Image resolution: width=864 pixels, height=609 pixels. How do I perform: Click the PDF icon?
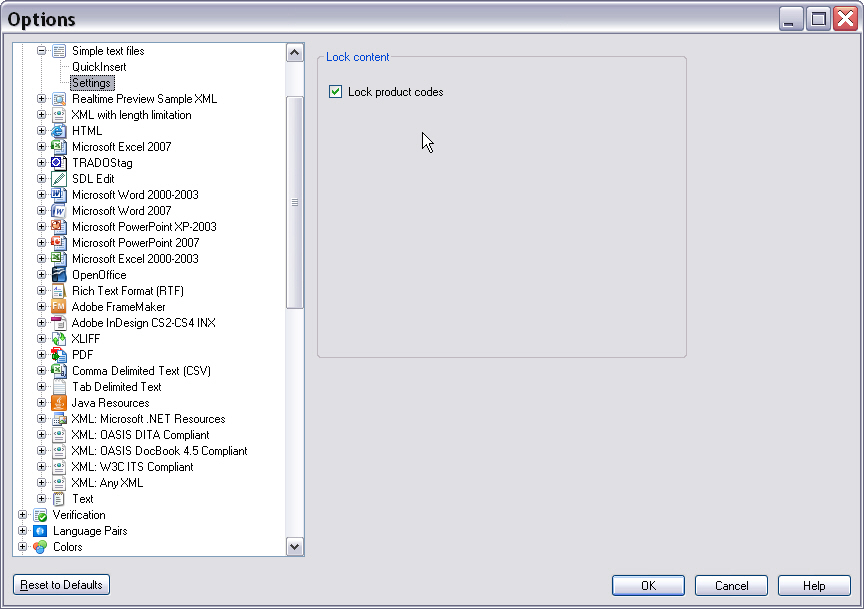coord(59,355)
